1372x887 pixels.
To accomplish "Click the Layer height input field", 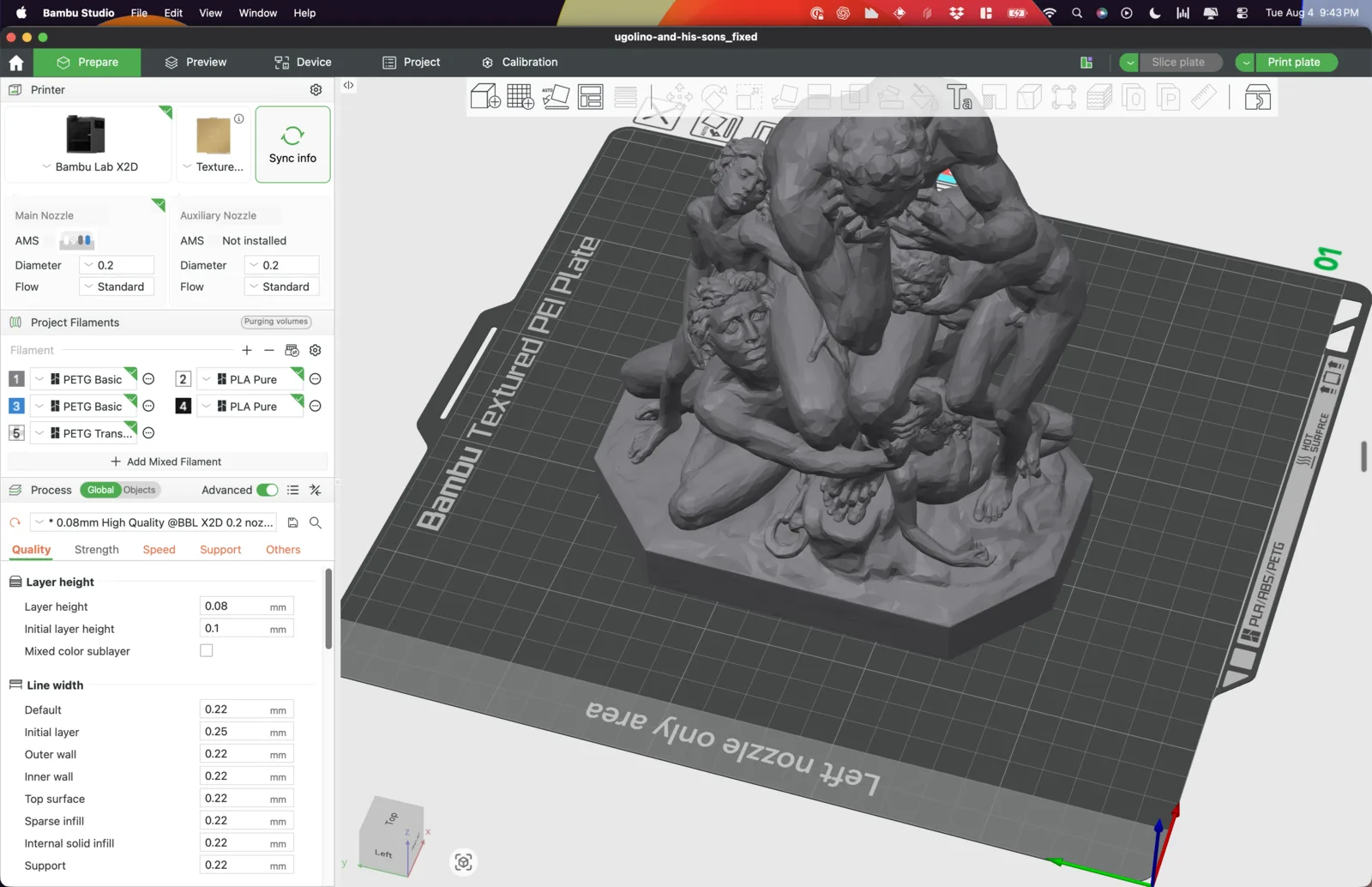I will [x=246, y=606].
